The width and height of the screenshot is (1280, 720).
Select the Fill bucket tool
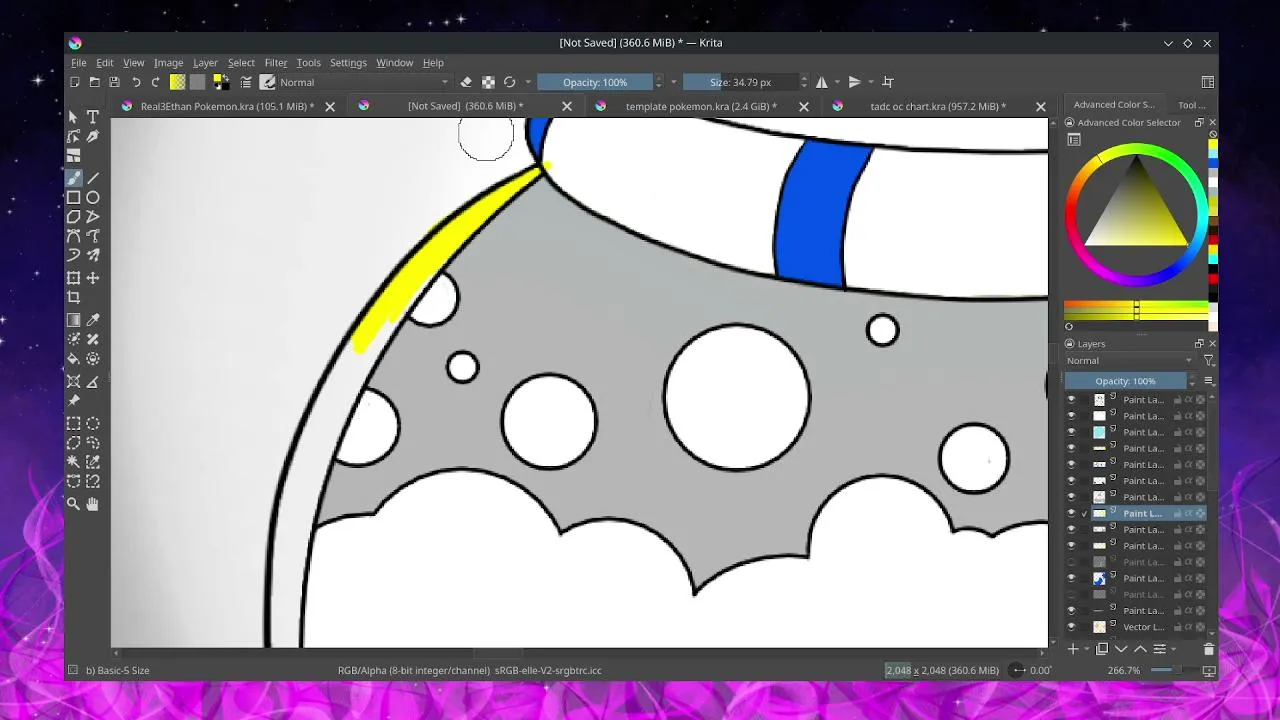74,359
